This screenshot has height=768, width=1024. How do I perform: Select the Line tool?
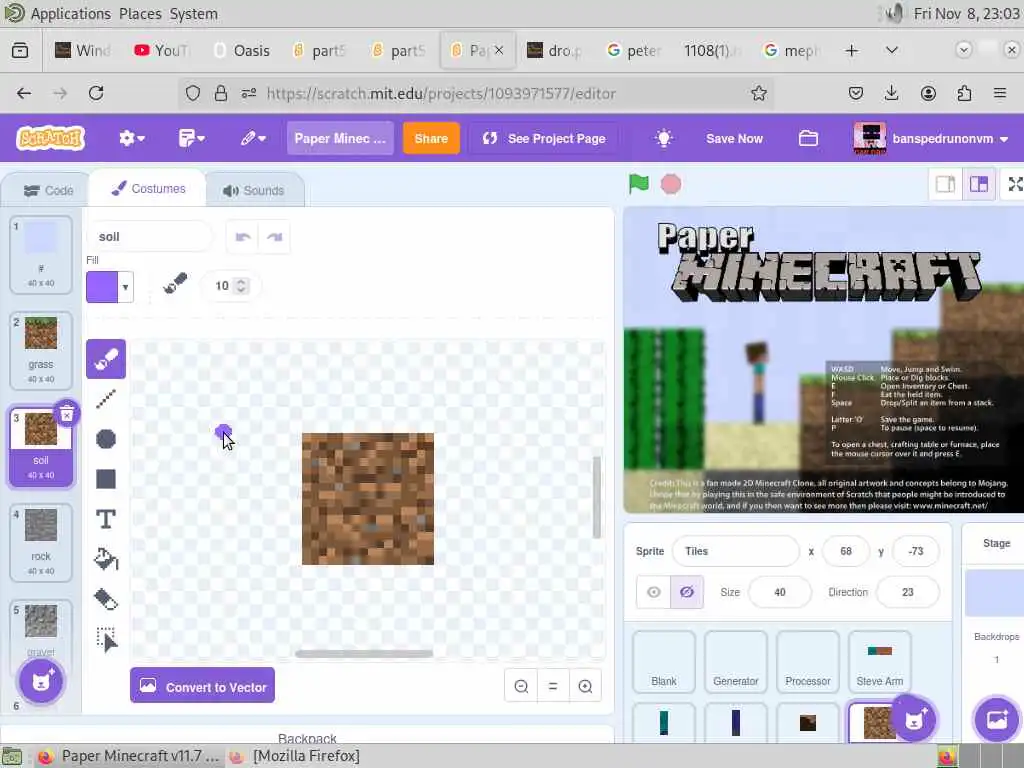(x=106, y=399)
